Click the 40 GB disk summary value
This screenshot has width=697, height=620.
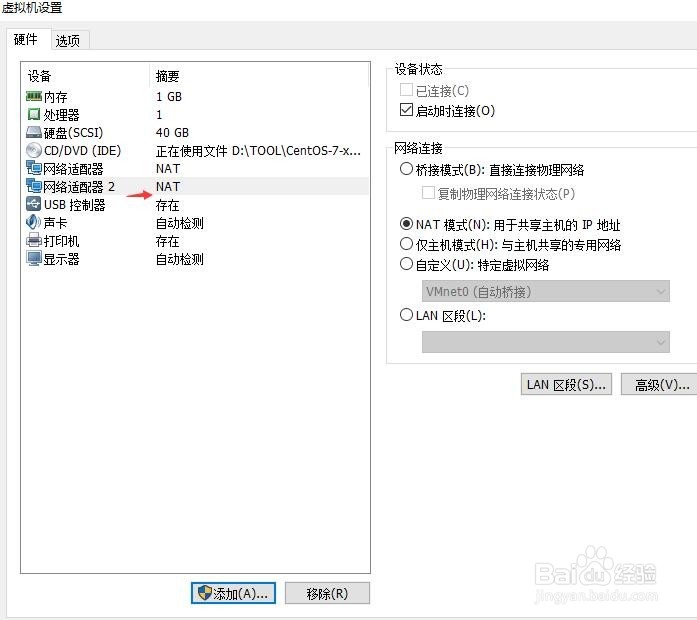(x=172, y=132)
